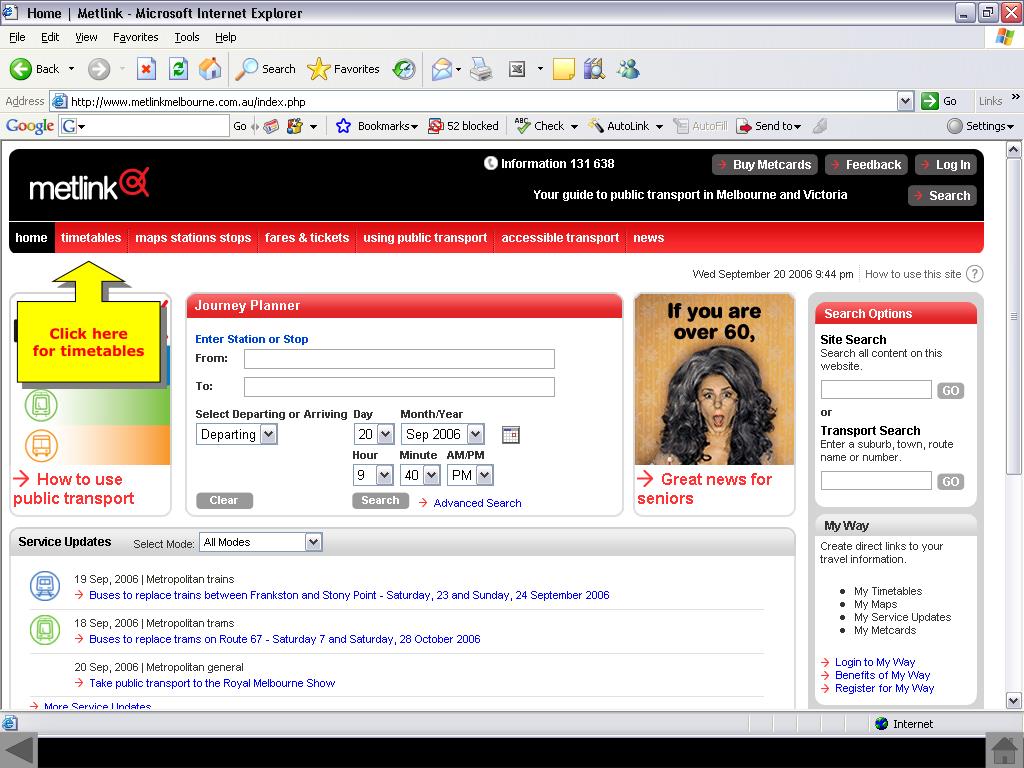Viewport: 1024px width, 768px height.
Task: Click the 52 blocked popup blocker icon
Action: tap(436, 126)
